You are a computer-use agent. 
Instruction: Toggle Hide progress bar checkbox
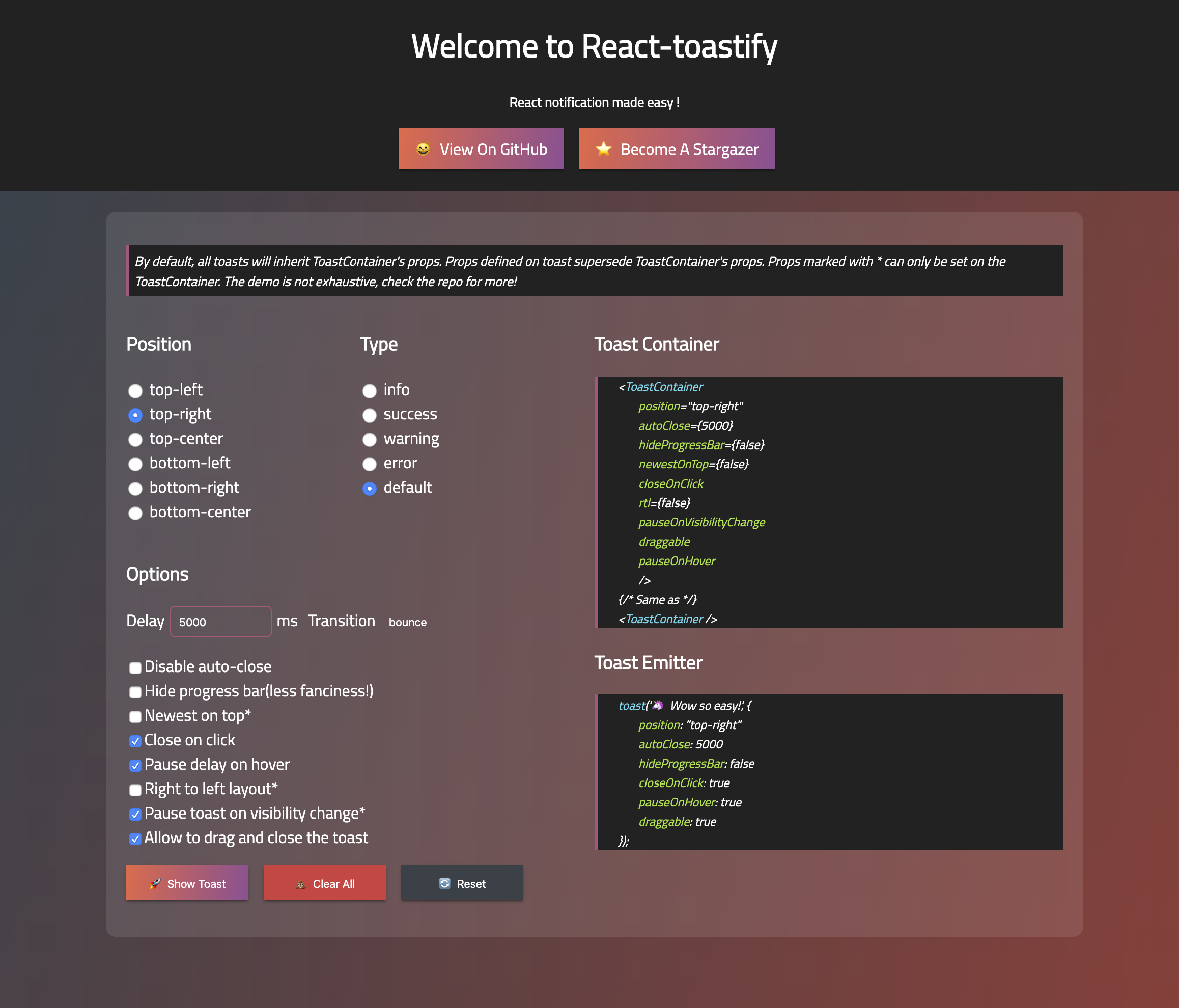(135, 692)
